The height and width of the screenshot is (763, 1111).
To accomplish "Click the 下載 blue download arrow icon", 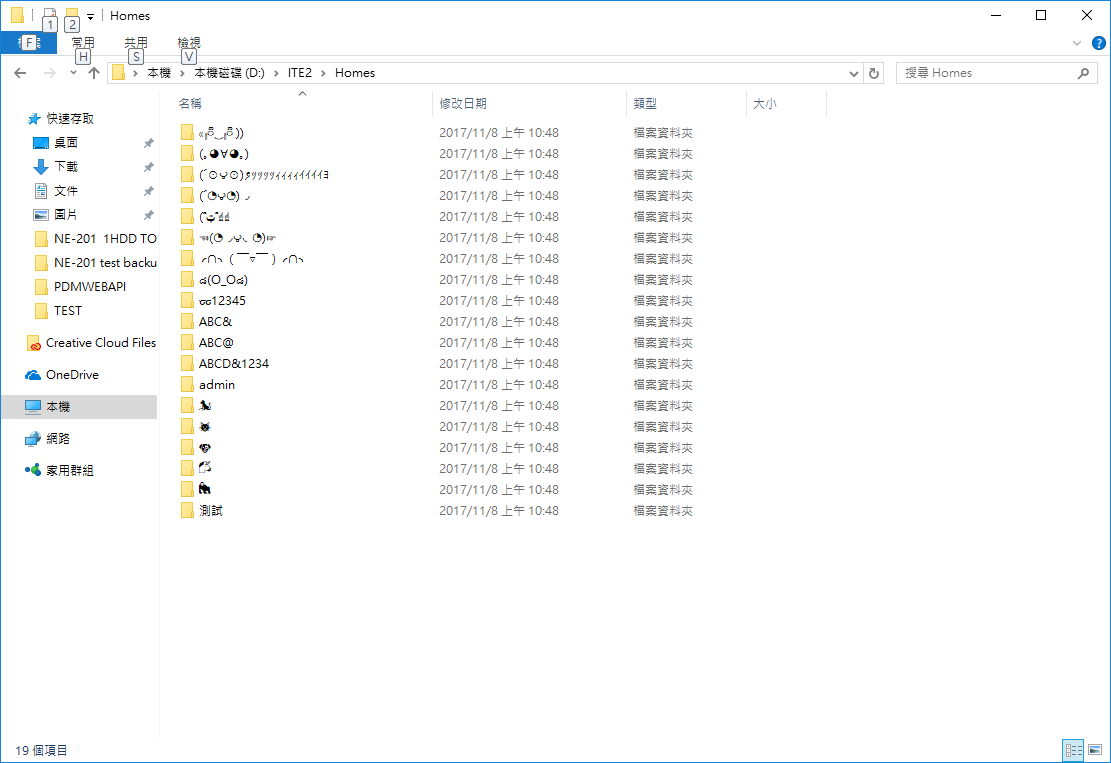I will point(40,167).
